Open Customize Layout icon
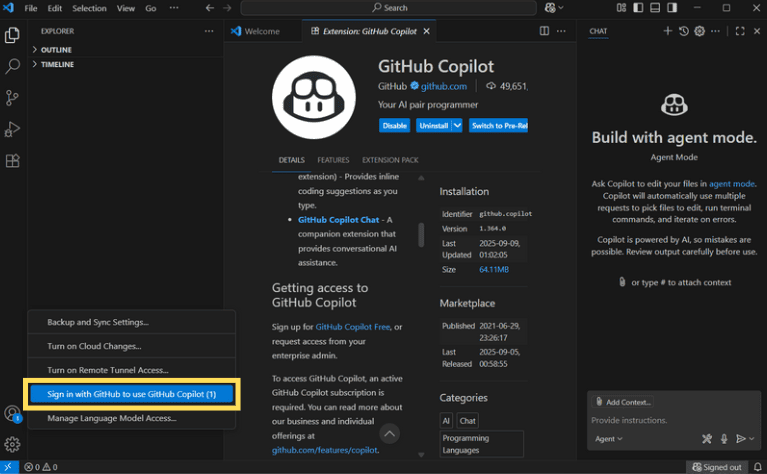 (x=621, y=8)
